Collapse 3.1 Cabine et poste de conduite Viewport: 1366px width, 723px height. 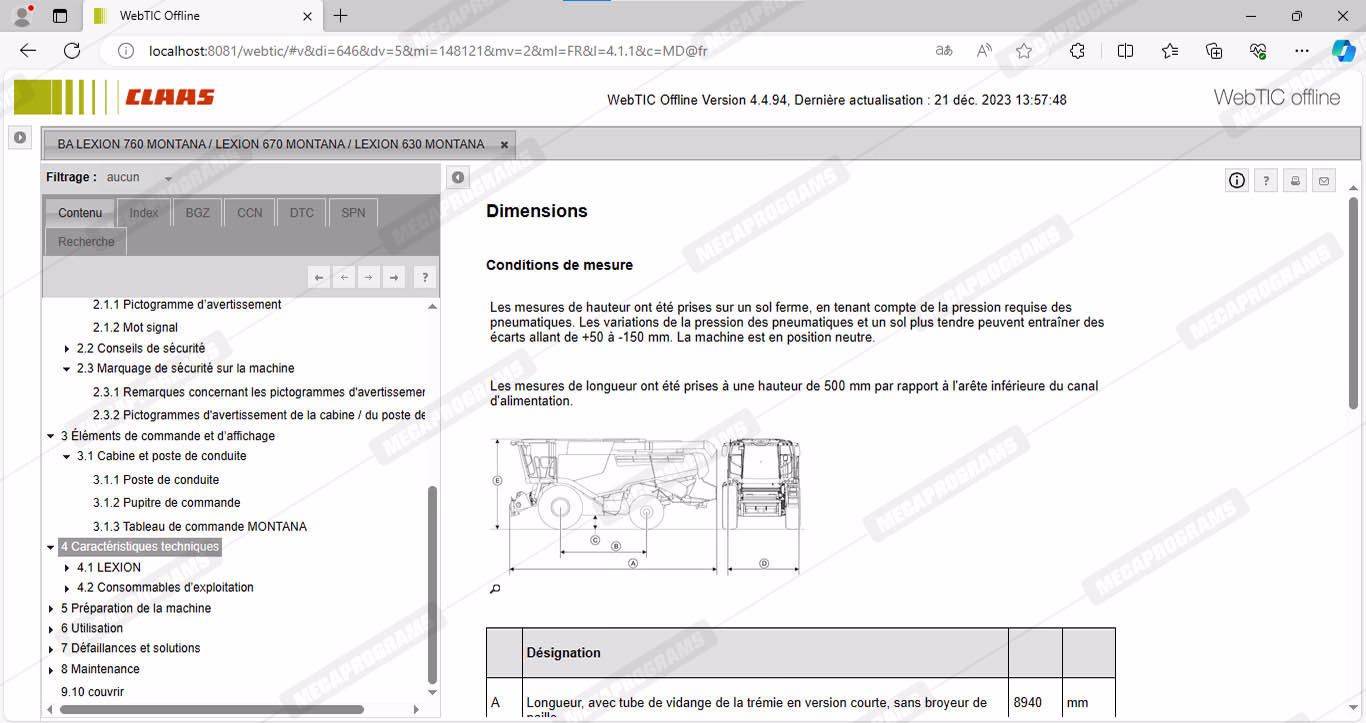(67, 457)
